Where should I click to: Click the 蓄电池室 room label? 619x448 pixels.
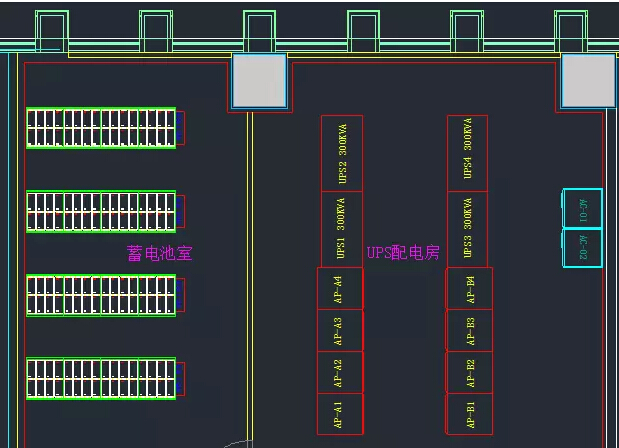[x=159, y=253]
